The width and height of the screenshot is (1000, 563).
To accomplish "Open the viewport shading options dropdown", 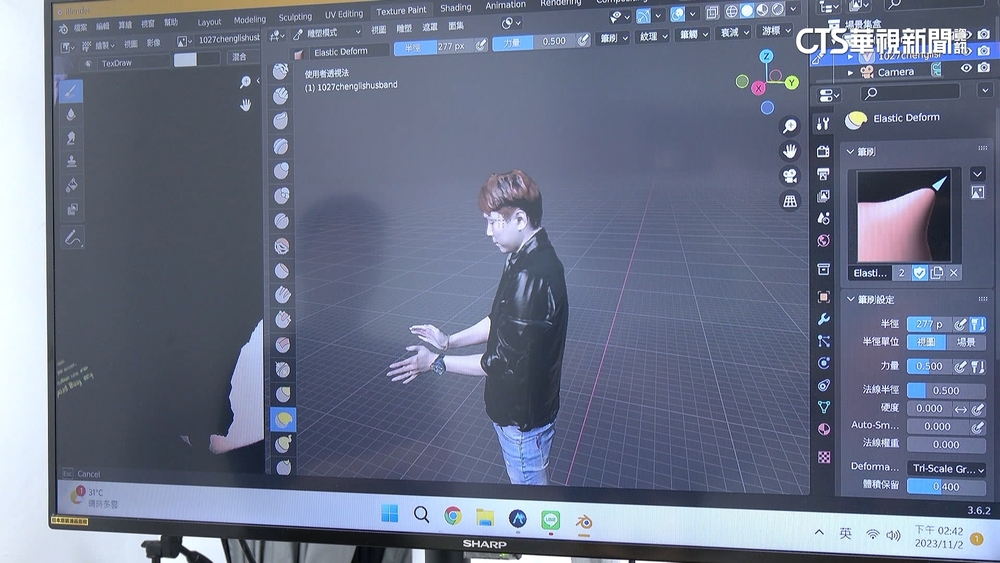I will click(x=793, y=8).
